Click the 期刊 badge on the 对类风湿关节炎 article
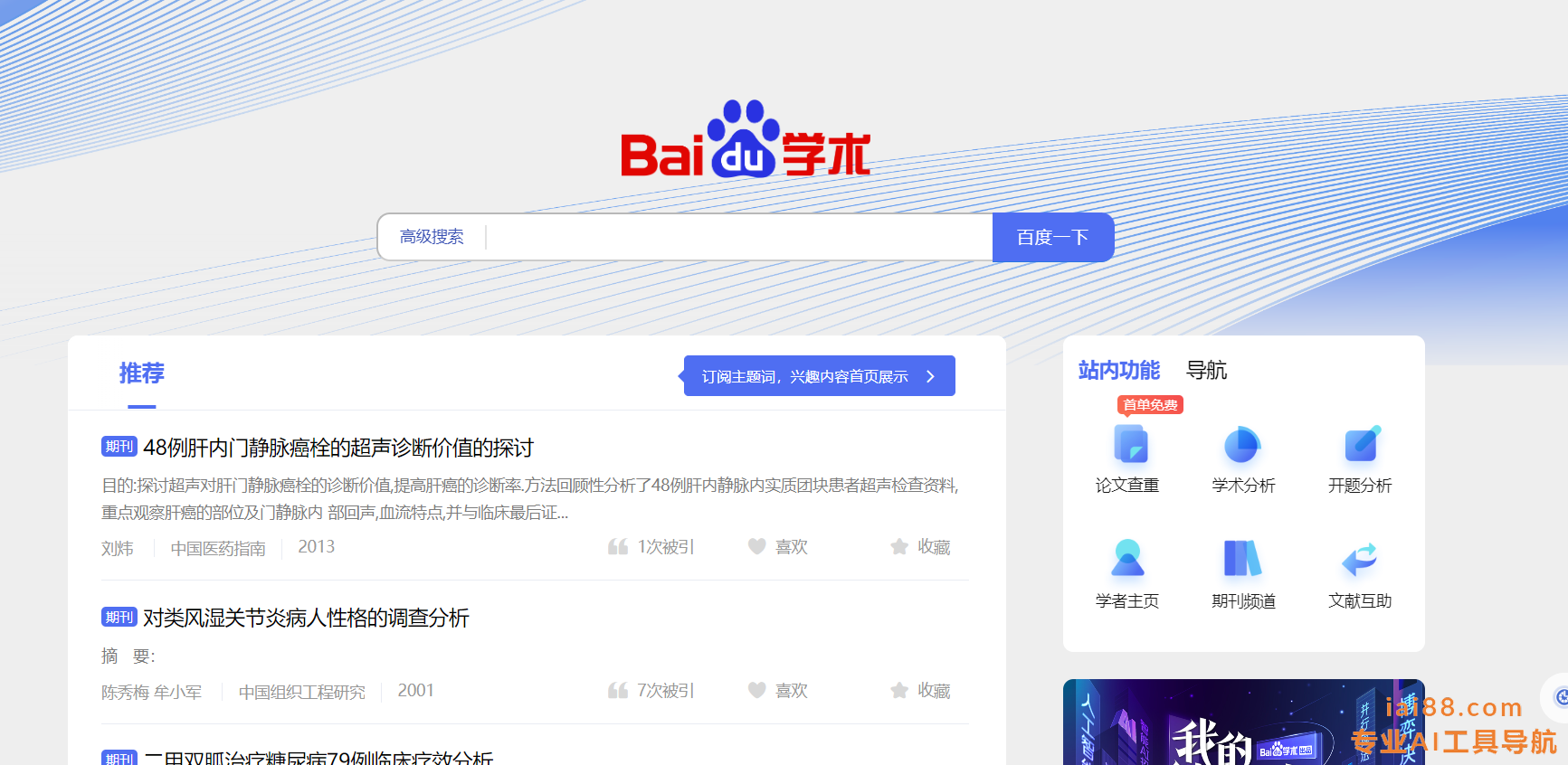 [119, 617]
